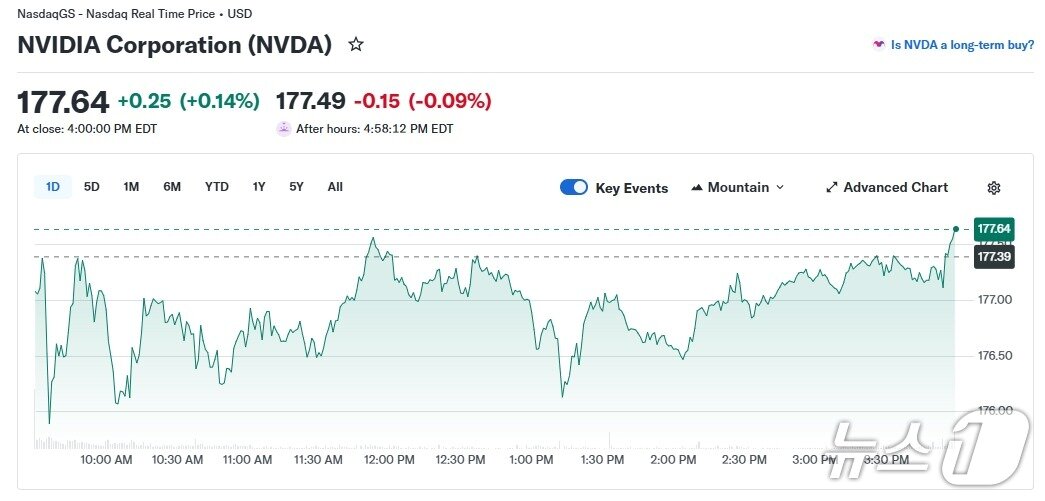The image size is (1045, 501).
Task: Select the All time range
Action: 335,187
